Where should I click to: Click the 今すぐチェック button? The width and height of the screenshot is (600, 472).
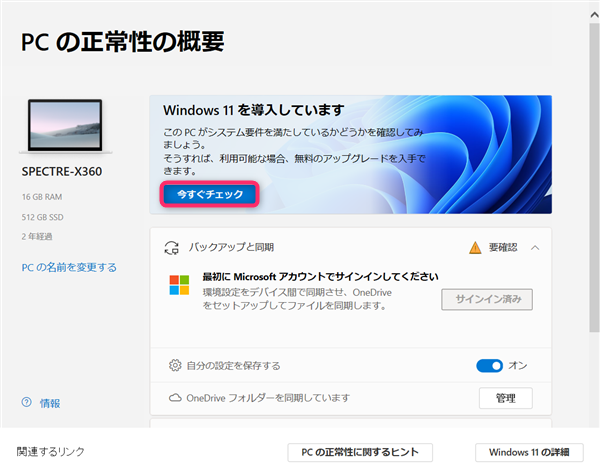pyautogui.click(x=209, y=194)
